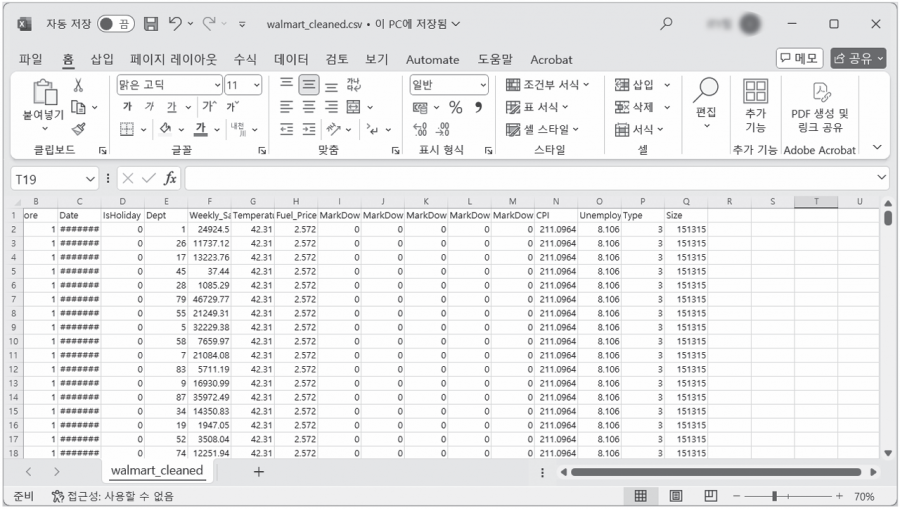Image resolution: width=900 pixels, height=509 pixels.
Task: Toggle bottom vertical alignment button
Action: click(331, 85)
